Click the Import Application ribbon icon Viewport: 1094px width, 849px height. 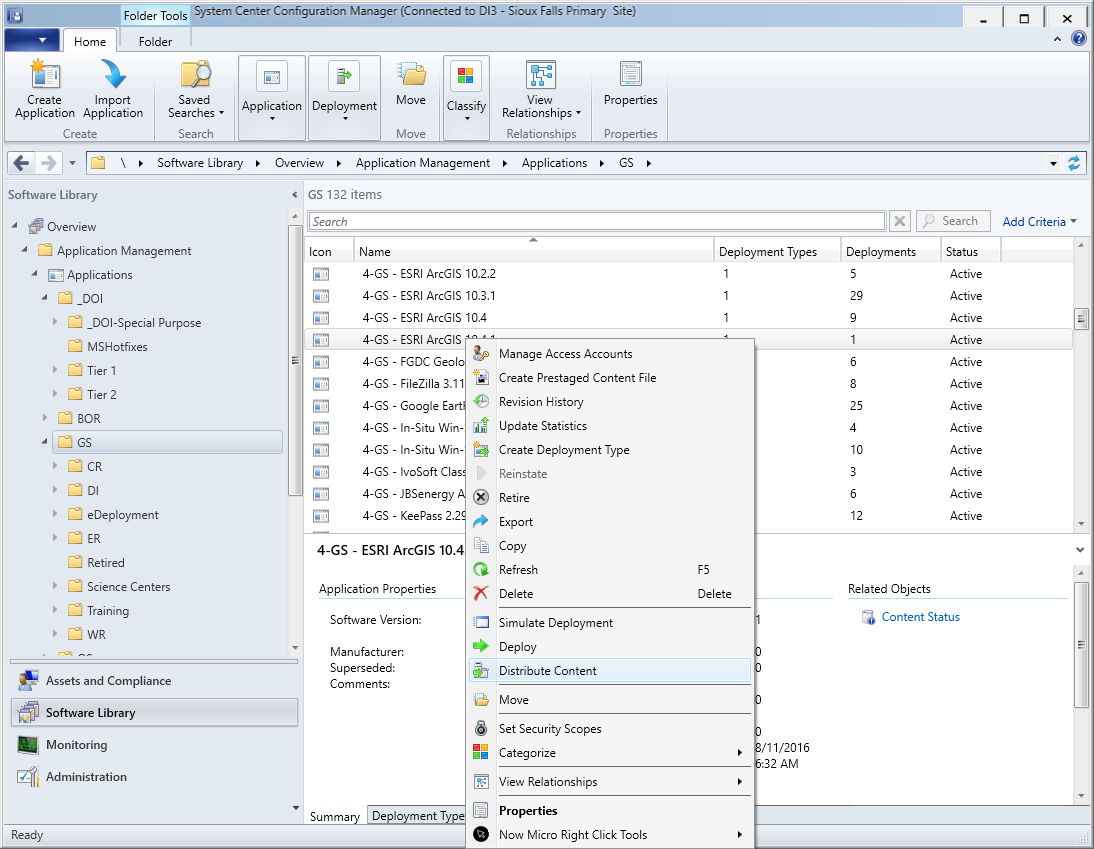tap(113, 75)
